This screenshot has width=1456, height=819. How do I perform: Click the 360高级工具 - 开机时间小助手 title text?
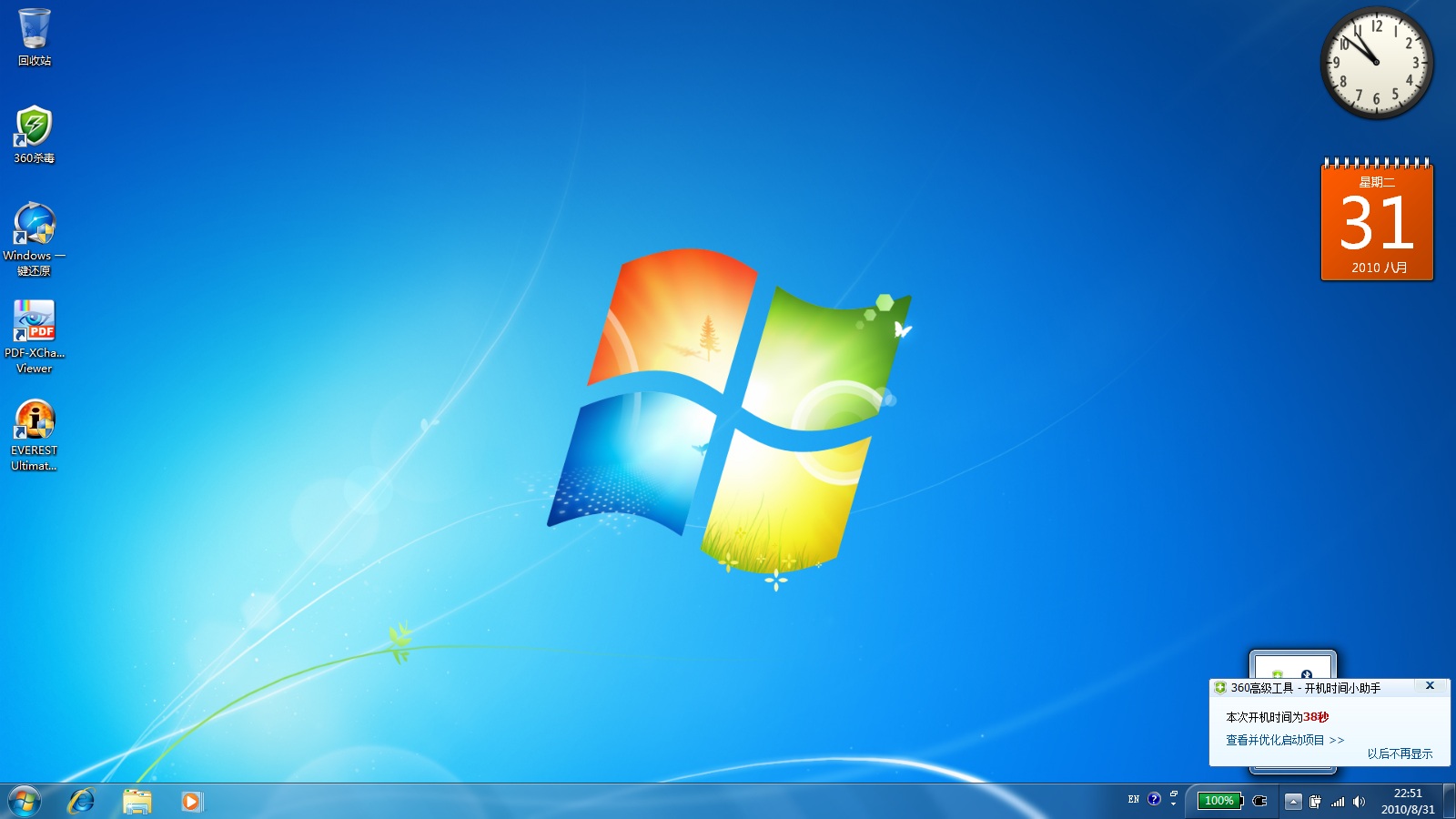pos(1306,688)
